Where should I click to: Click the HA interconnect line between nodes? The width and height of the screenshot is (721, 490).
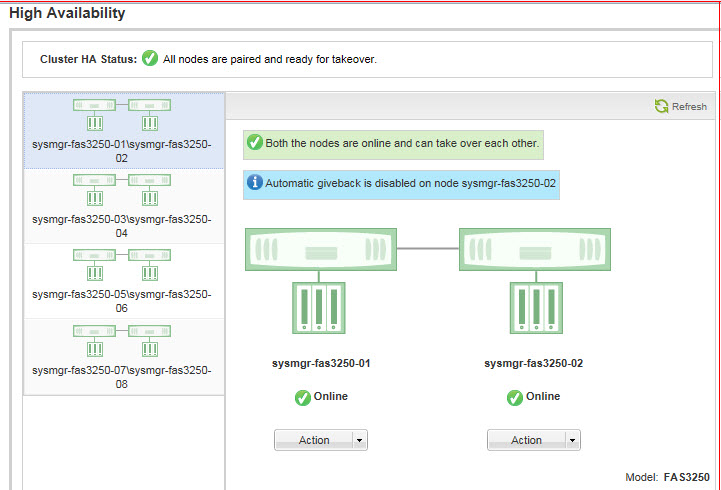point(427,246)
